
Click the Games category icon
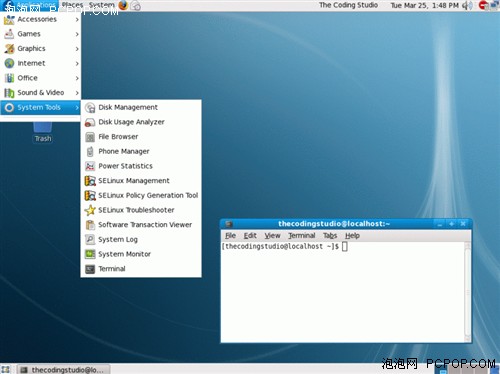point(9,34)
